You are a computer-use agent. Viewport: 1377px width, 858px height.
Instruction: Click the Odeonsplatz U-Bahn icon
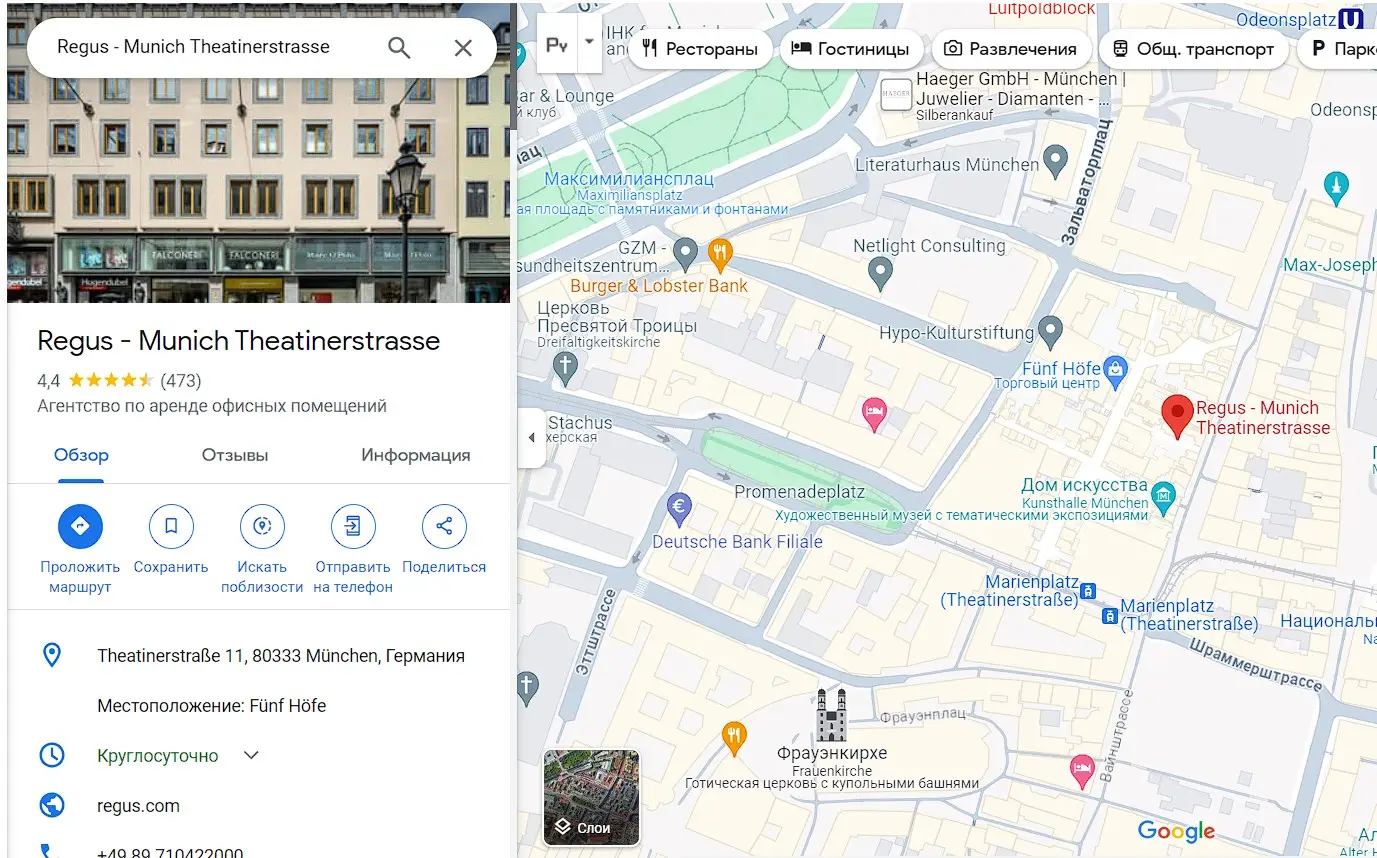pyautogui.click(x=1352, y=18)
